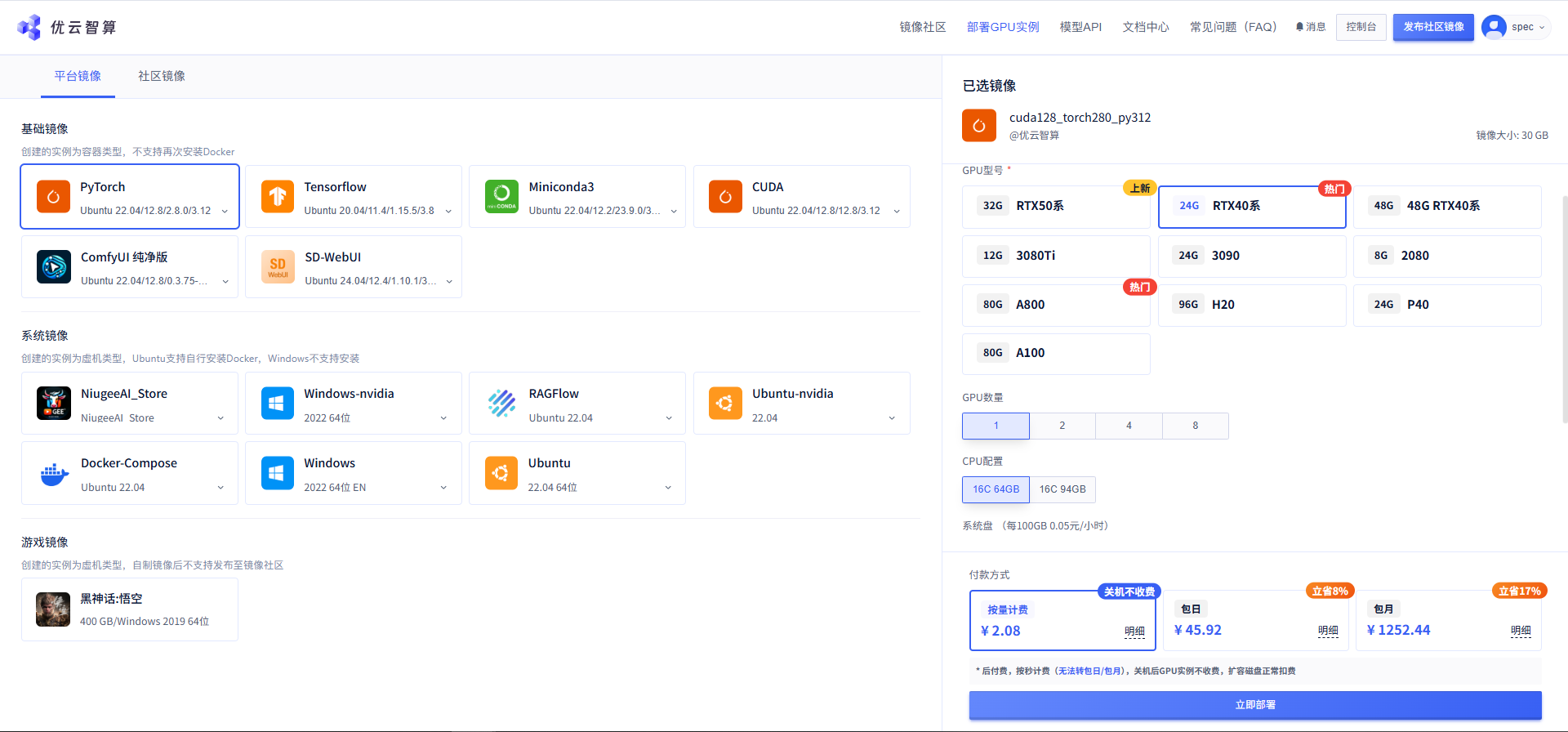
Task: Select GPU count 4
Action: (1129, 426)
